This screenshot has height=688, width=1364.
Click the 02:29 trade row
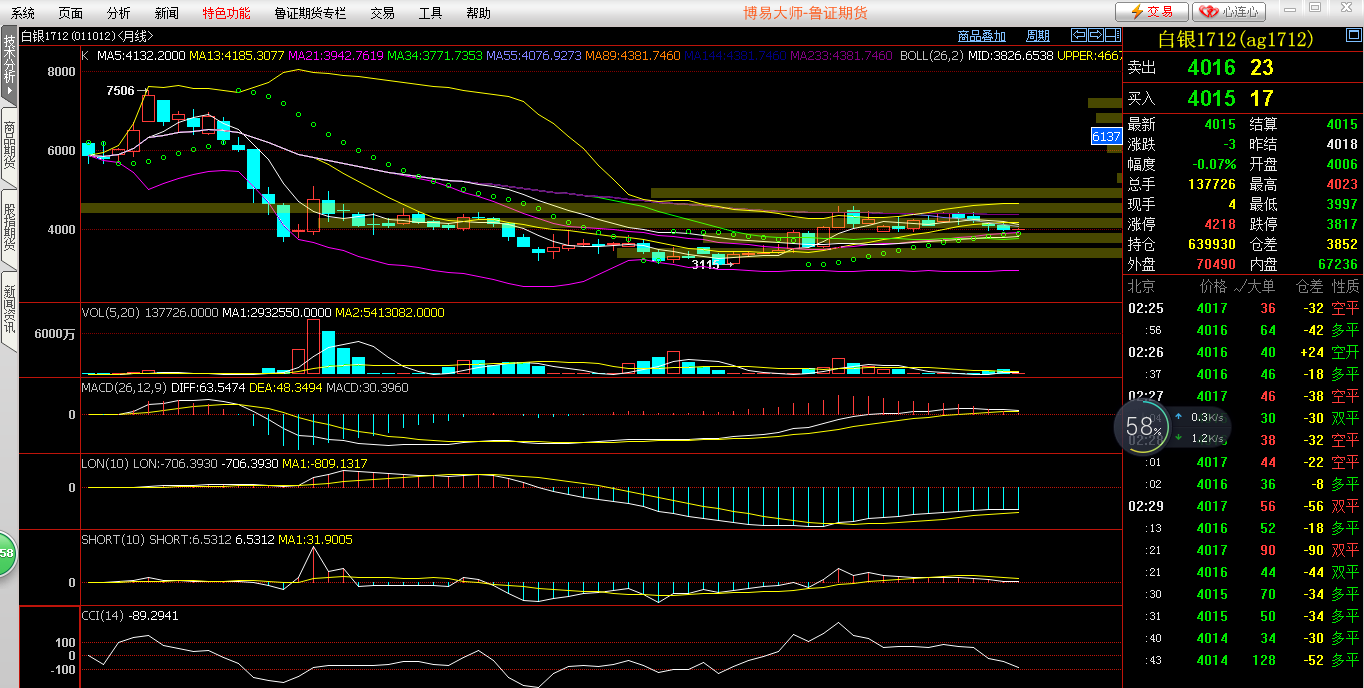pos(1243,507)
